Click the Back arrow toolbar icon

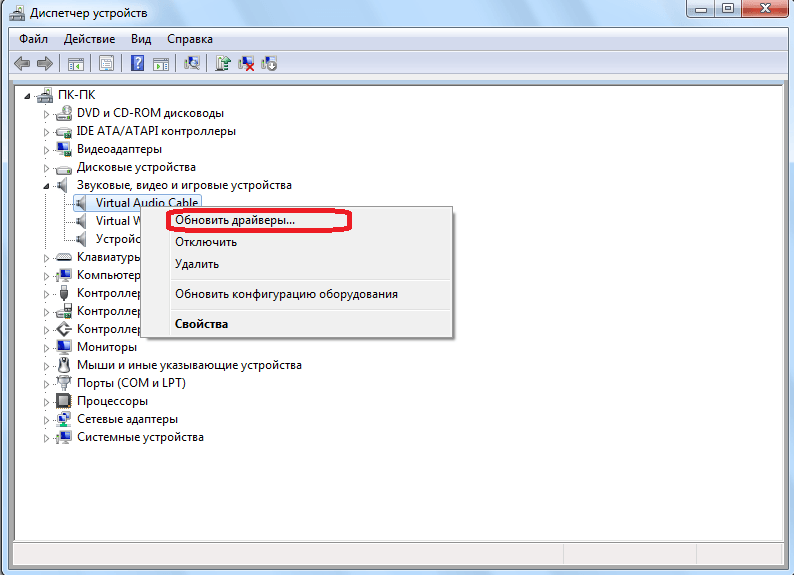tap(21, 63)
